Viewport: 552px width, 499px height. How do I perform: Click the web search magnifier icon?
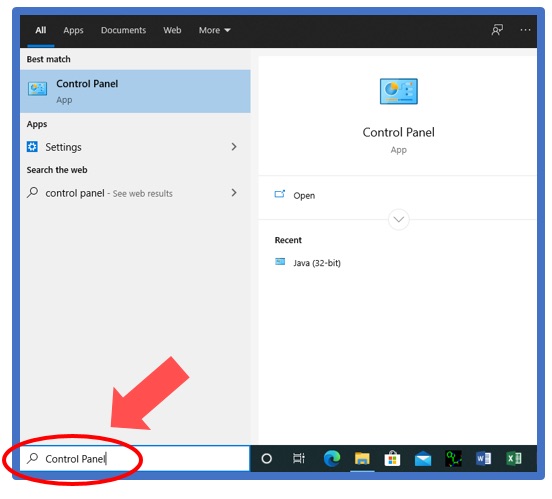[x=32, y=193]
